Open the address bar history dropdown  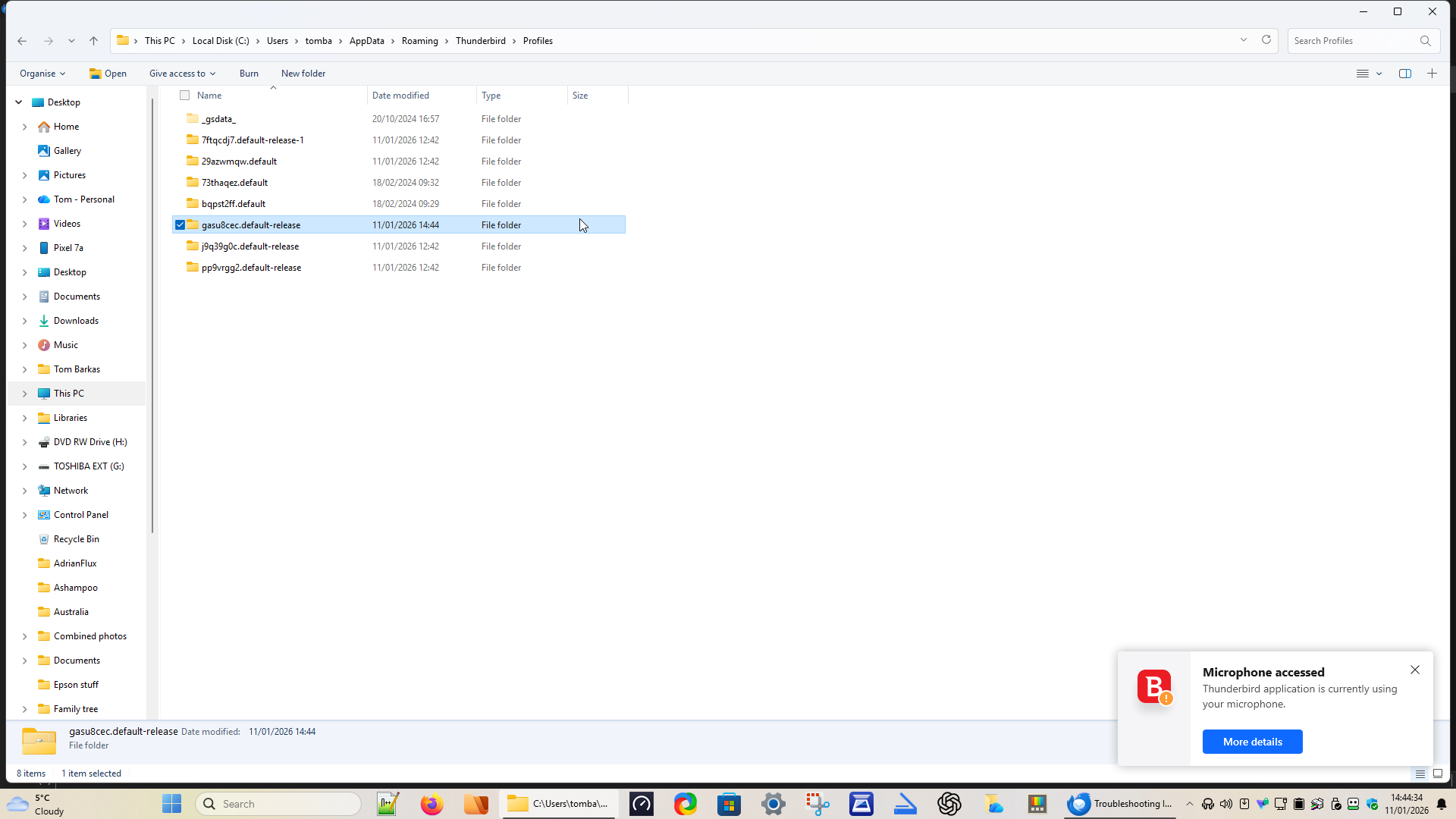(x=1243, y=40)
